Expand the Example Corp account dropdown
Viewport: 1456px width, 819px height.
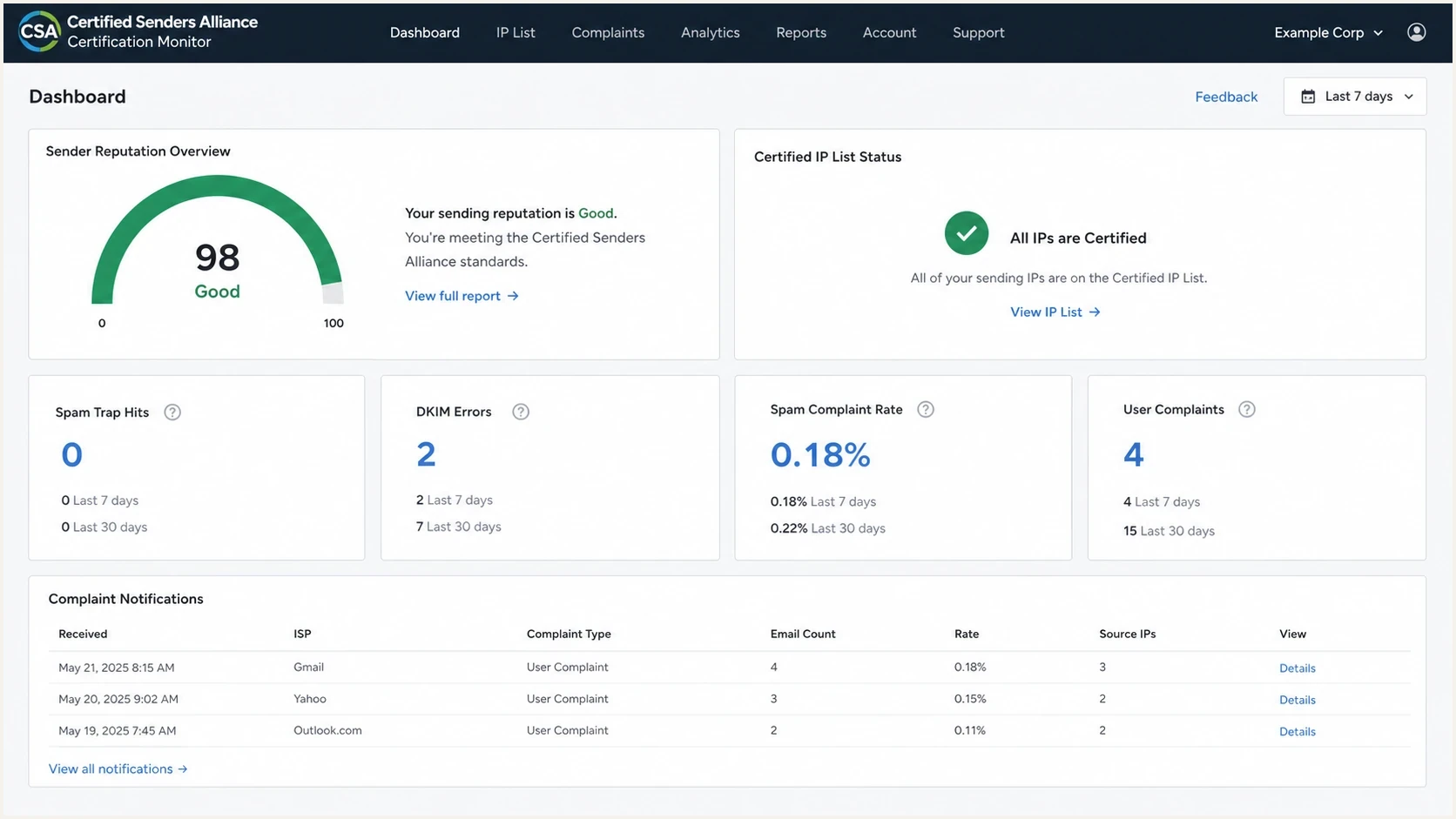pos(1328,32)
